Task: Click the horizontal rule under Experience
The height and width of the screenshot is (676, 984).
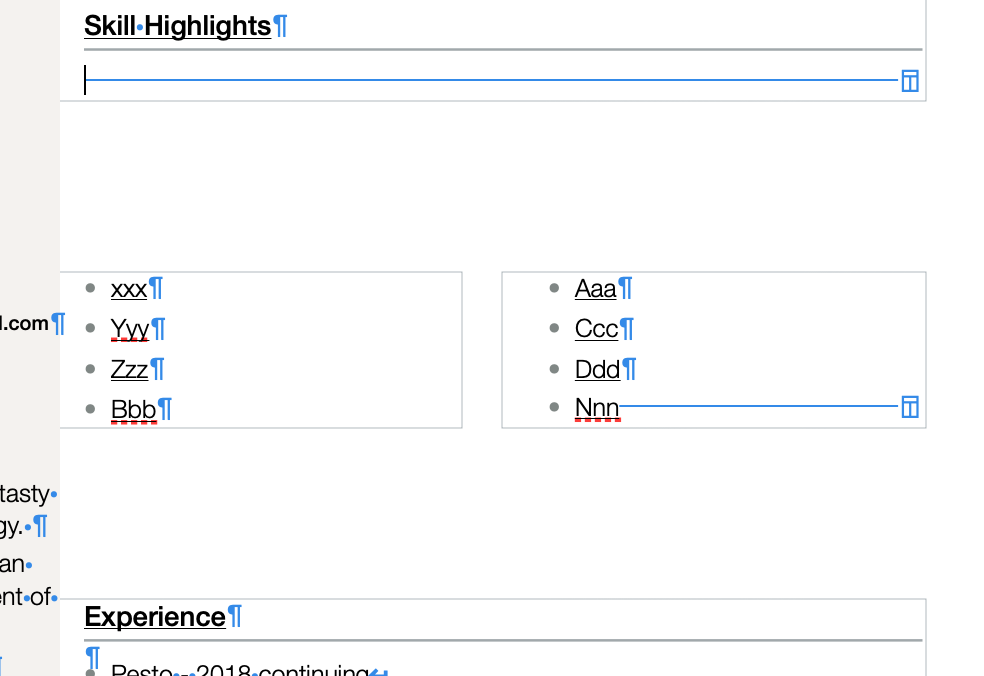Action: [500, 640]
